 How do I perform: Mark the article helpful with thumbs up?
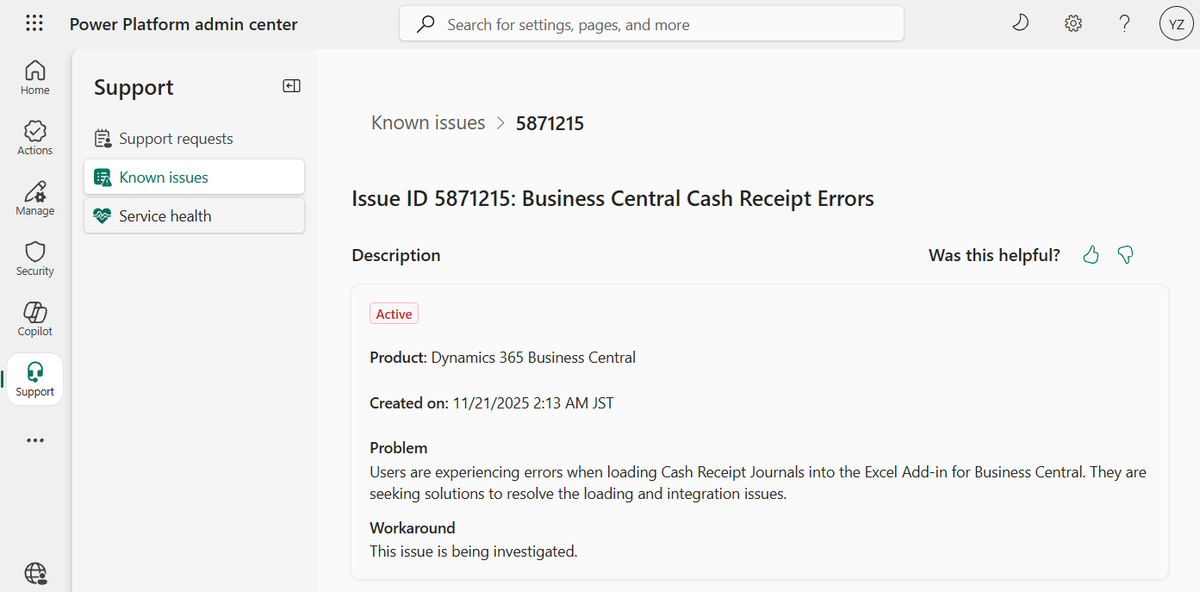(x=1090, y=255)
